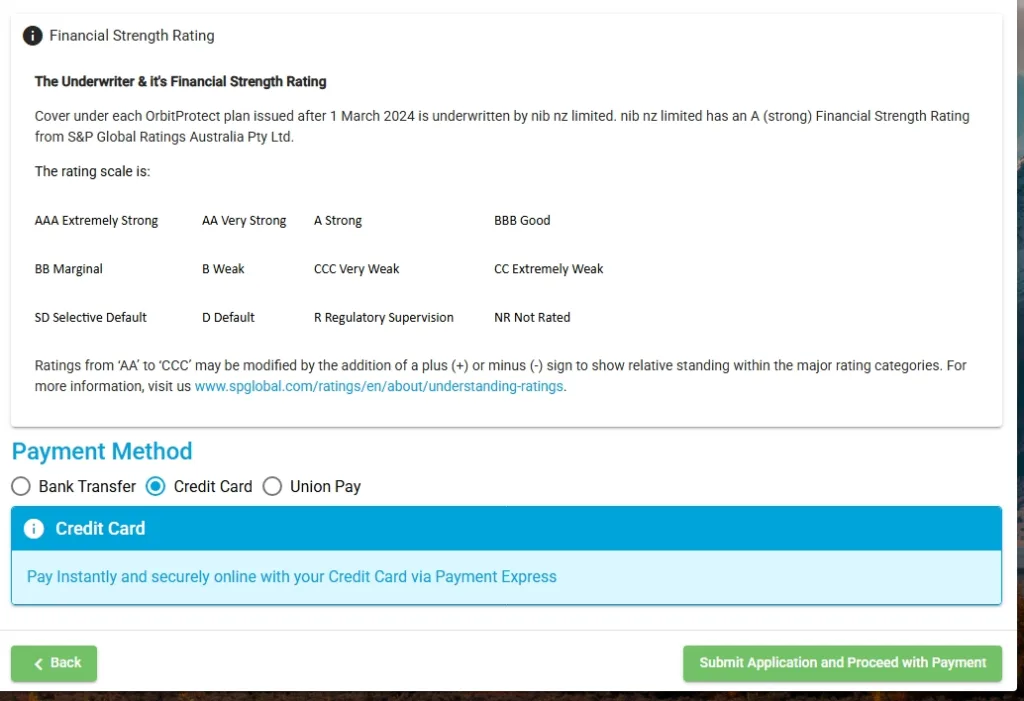
Task: Click the 'B Weak' rating entry
Action: (223, 269)
